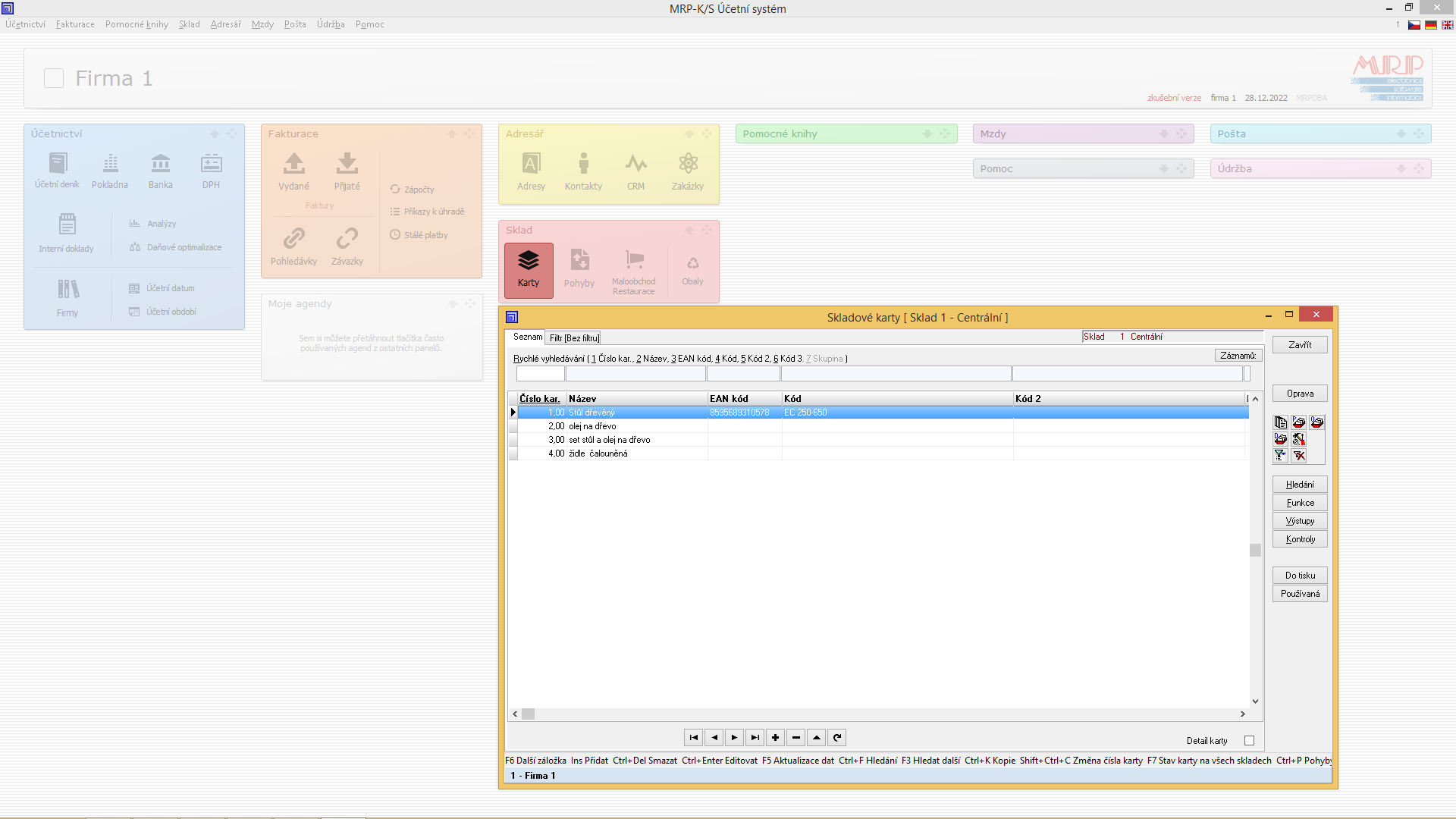Click the cancel filter icon with red X
Screen dimensions: 1456x819
click(x=1299, y=456)
